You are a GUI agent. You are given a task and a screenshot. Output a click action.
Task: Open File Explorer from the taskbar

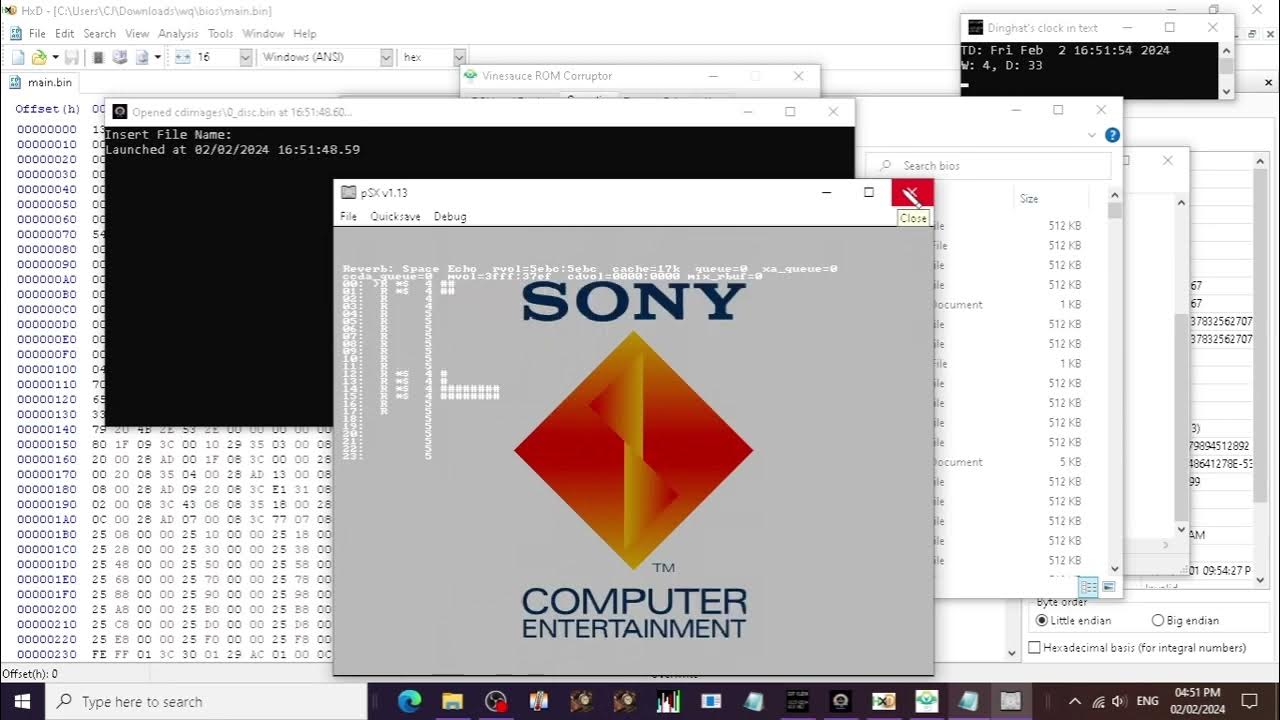(452, 702)
